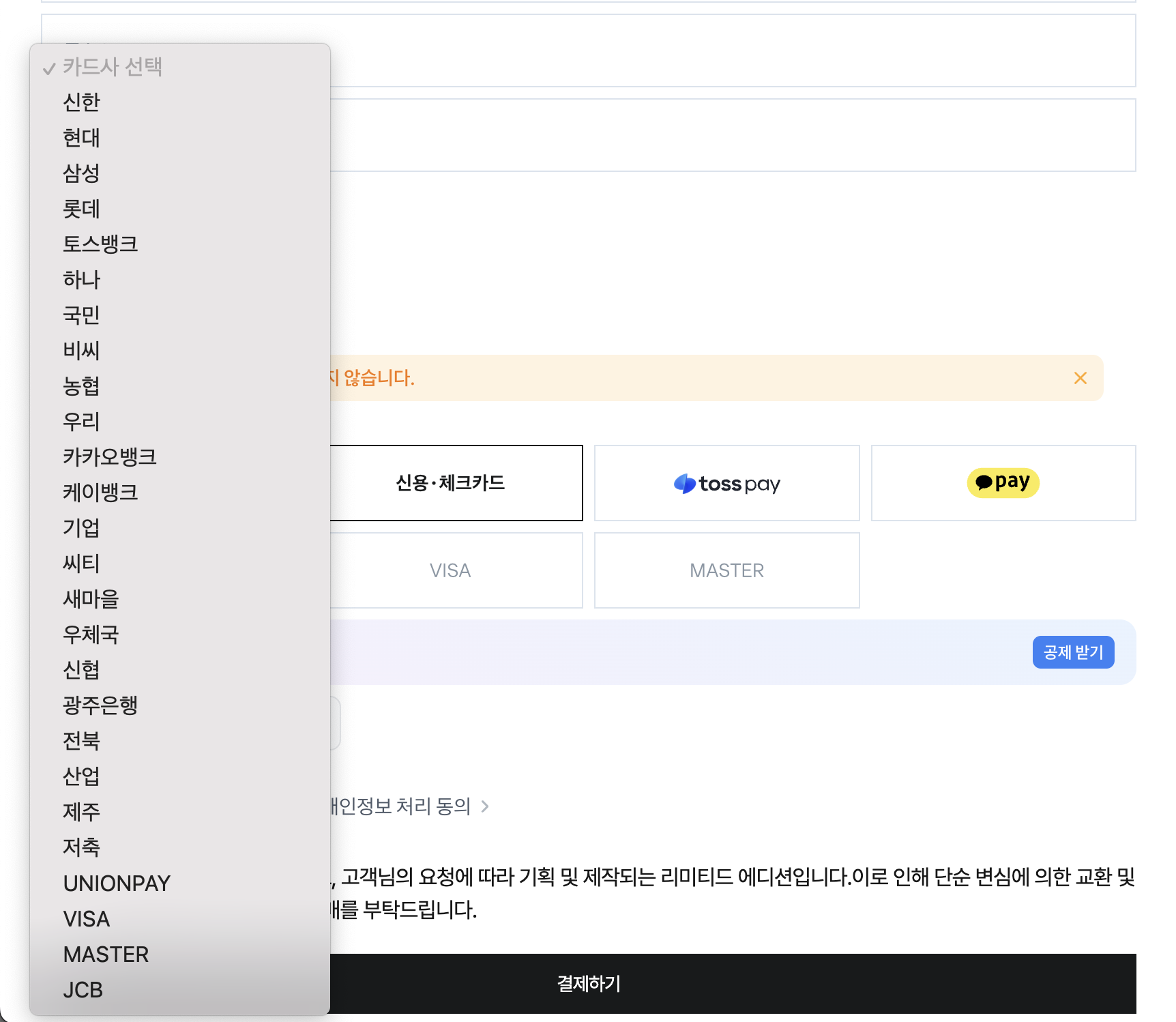The height and width of the screenshot is (1022, 1176).
Task: Pick 카카오뱅크 card option
Action: tap(180, 457)
